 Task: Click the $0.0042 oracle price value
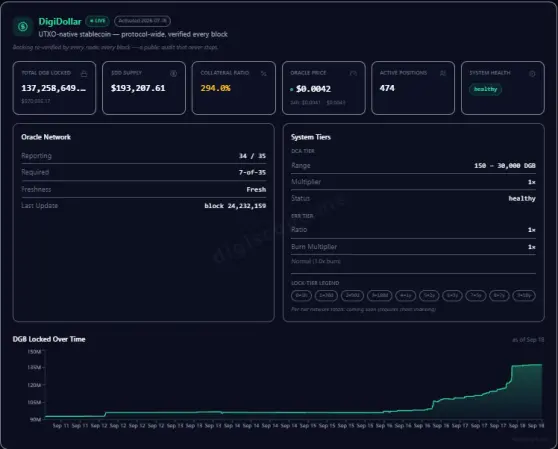(x=313, y=89)
